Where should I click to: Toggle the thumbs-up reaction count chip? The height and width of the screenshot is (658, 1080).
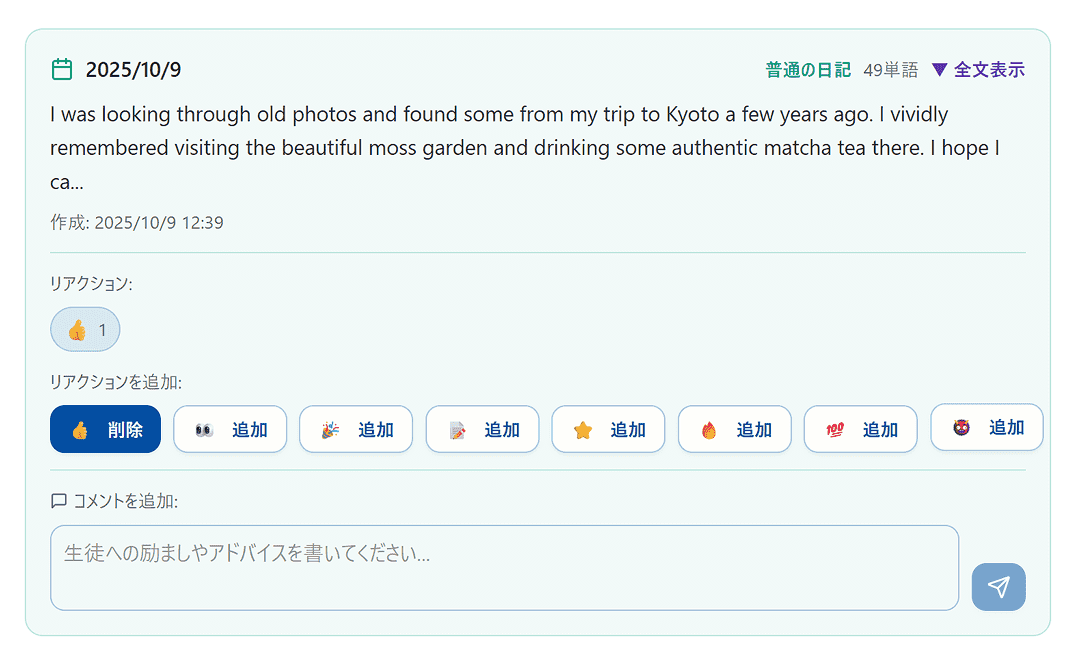[85, 329]
